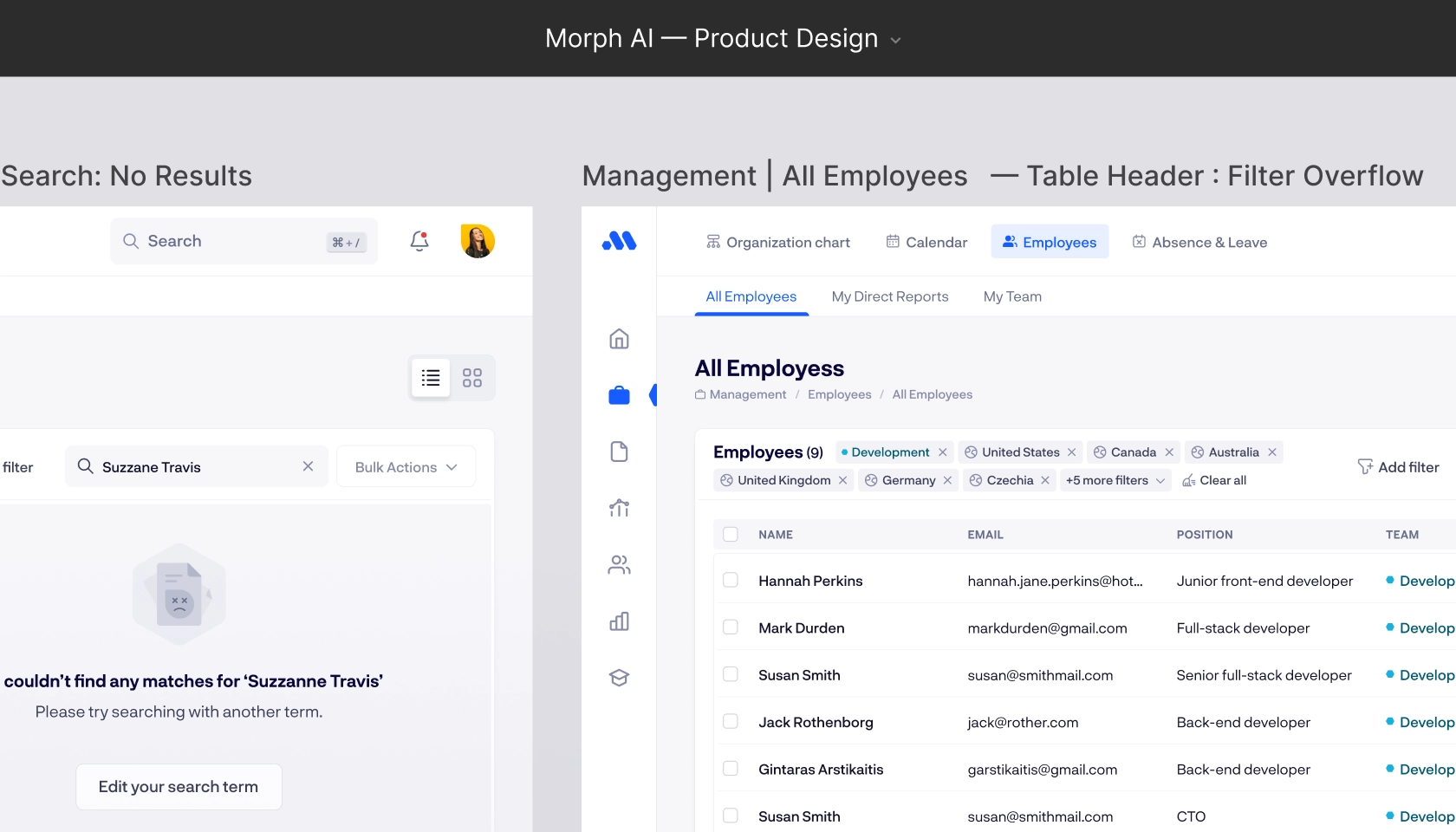This screenshot has width=1456, height=832.
Task: Check the Gintaras Arstikaitis row checkbox
Action: (x=731, y=768)
